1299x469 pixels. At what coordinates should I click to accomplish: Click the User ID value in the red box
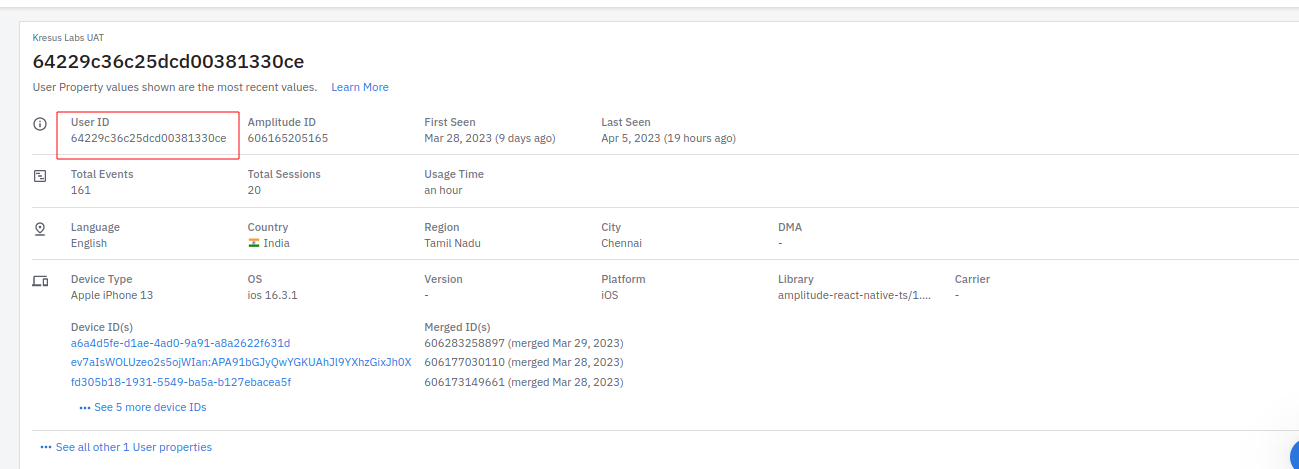click(x=148, y=138)
